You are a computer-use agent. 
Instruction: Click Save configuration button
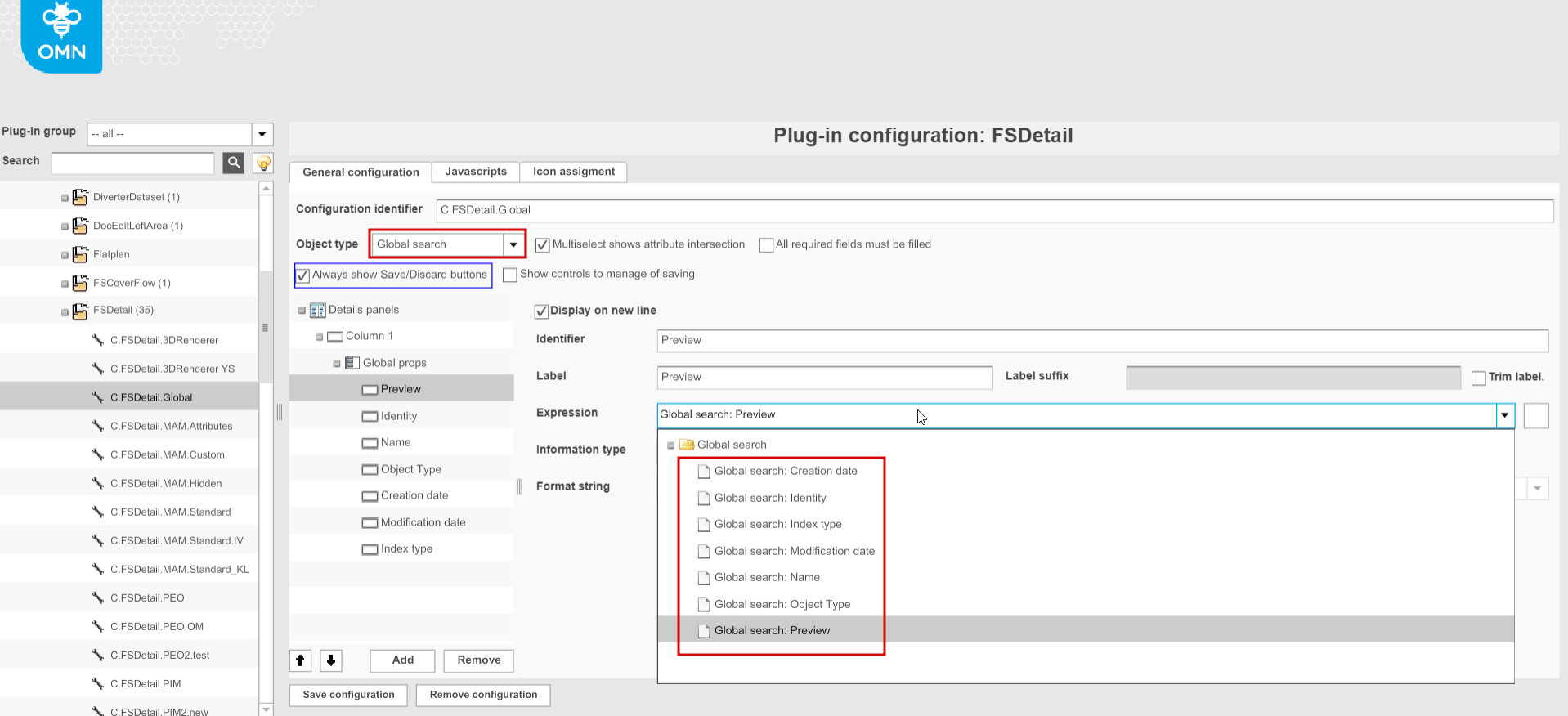[x=349, y=695]
